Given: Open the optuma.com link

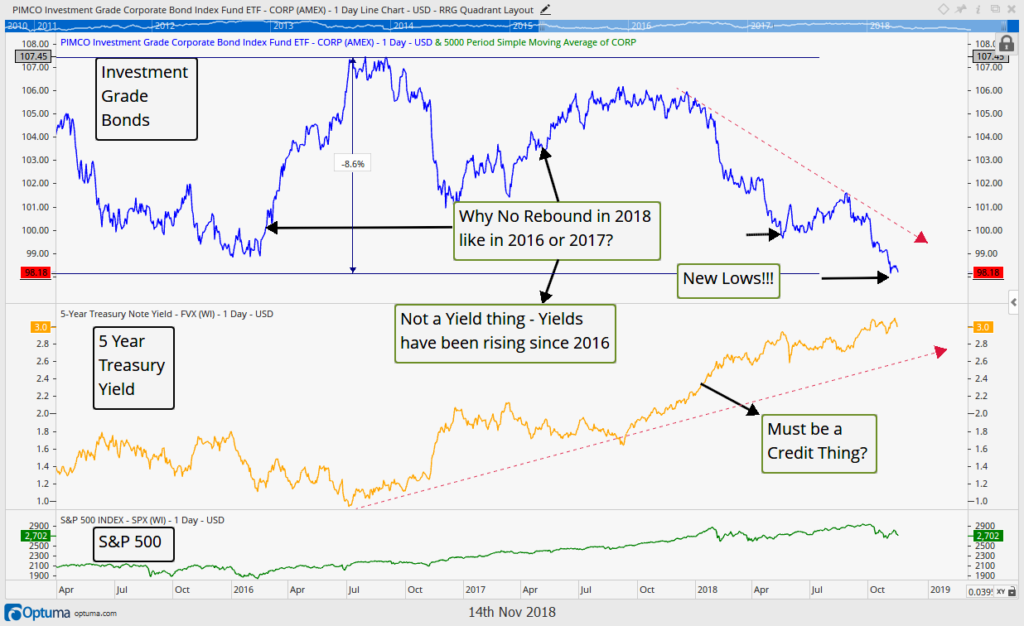Looking at the screenshot, I should point(95,614).
